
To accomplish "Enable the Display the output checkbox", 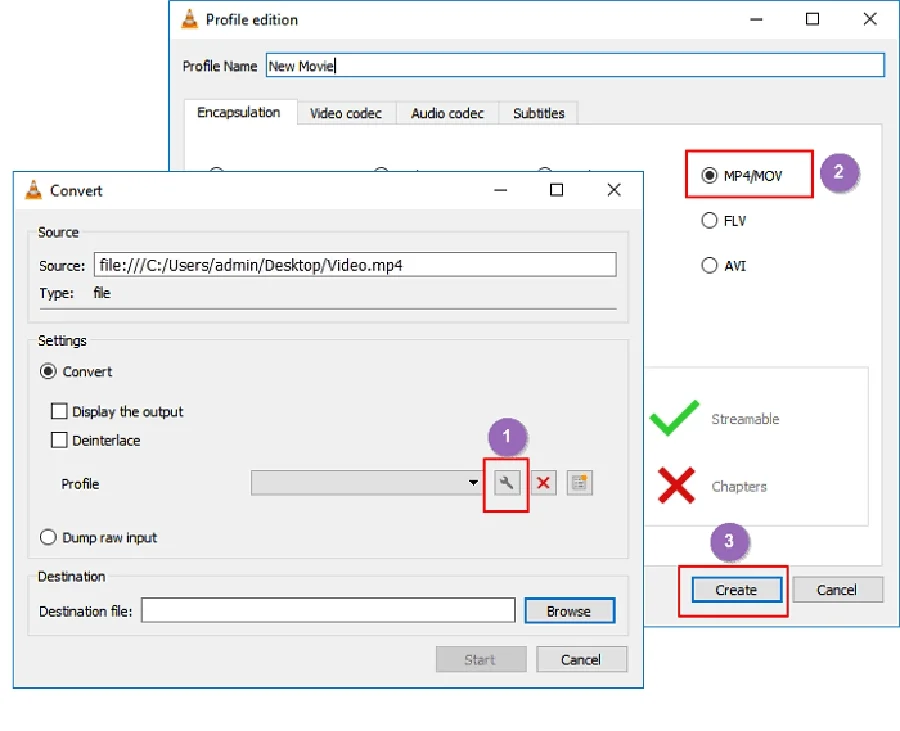I will (59, 412).
